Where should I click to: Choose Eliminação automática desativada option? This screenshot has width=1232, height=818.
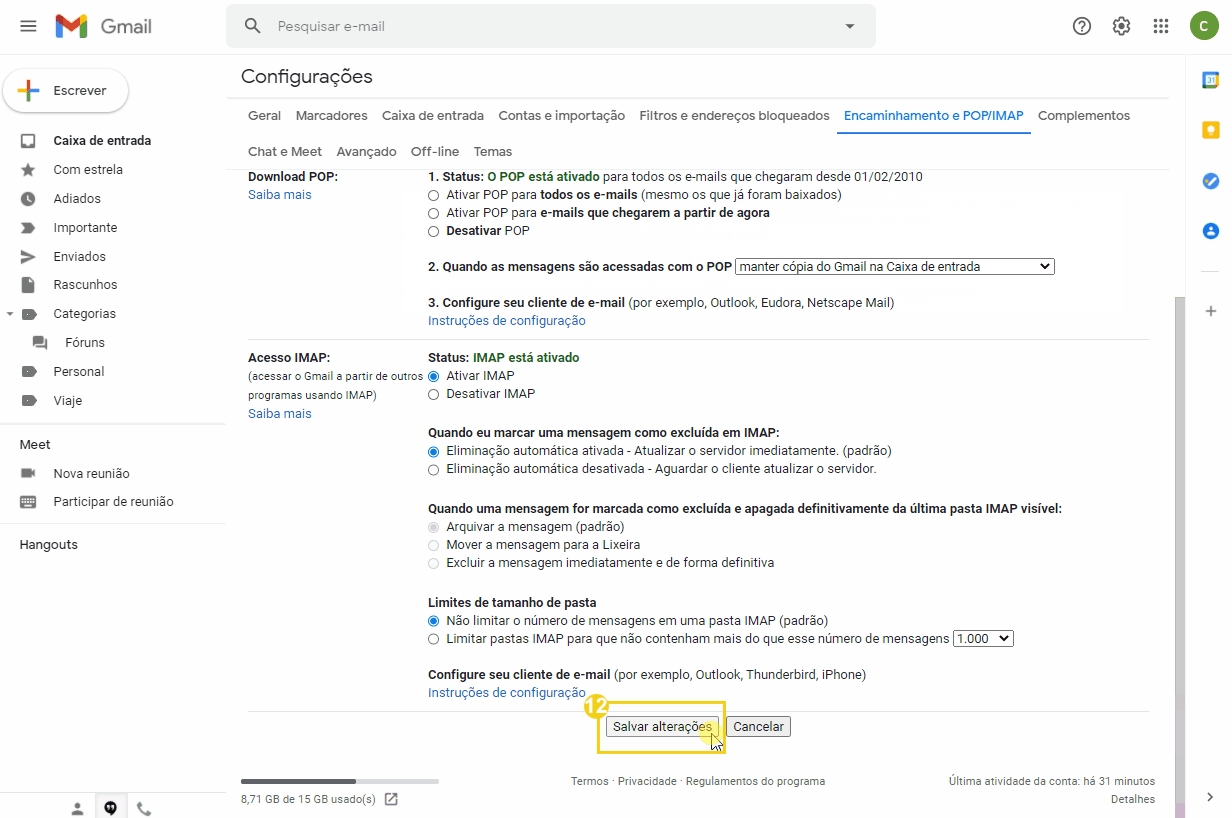pyautogui.click(x=433, y=469)
